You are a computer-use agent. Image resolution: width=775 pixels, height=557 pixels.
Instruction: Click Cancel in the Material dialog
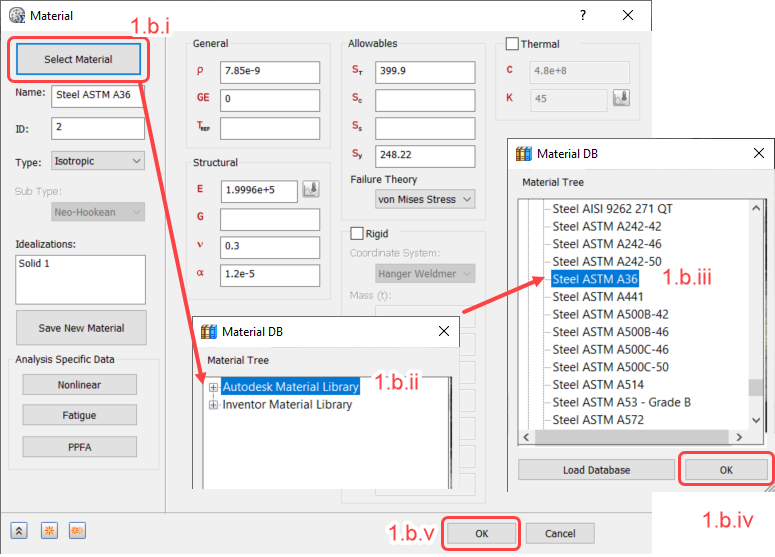[x=560, y=533]
